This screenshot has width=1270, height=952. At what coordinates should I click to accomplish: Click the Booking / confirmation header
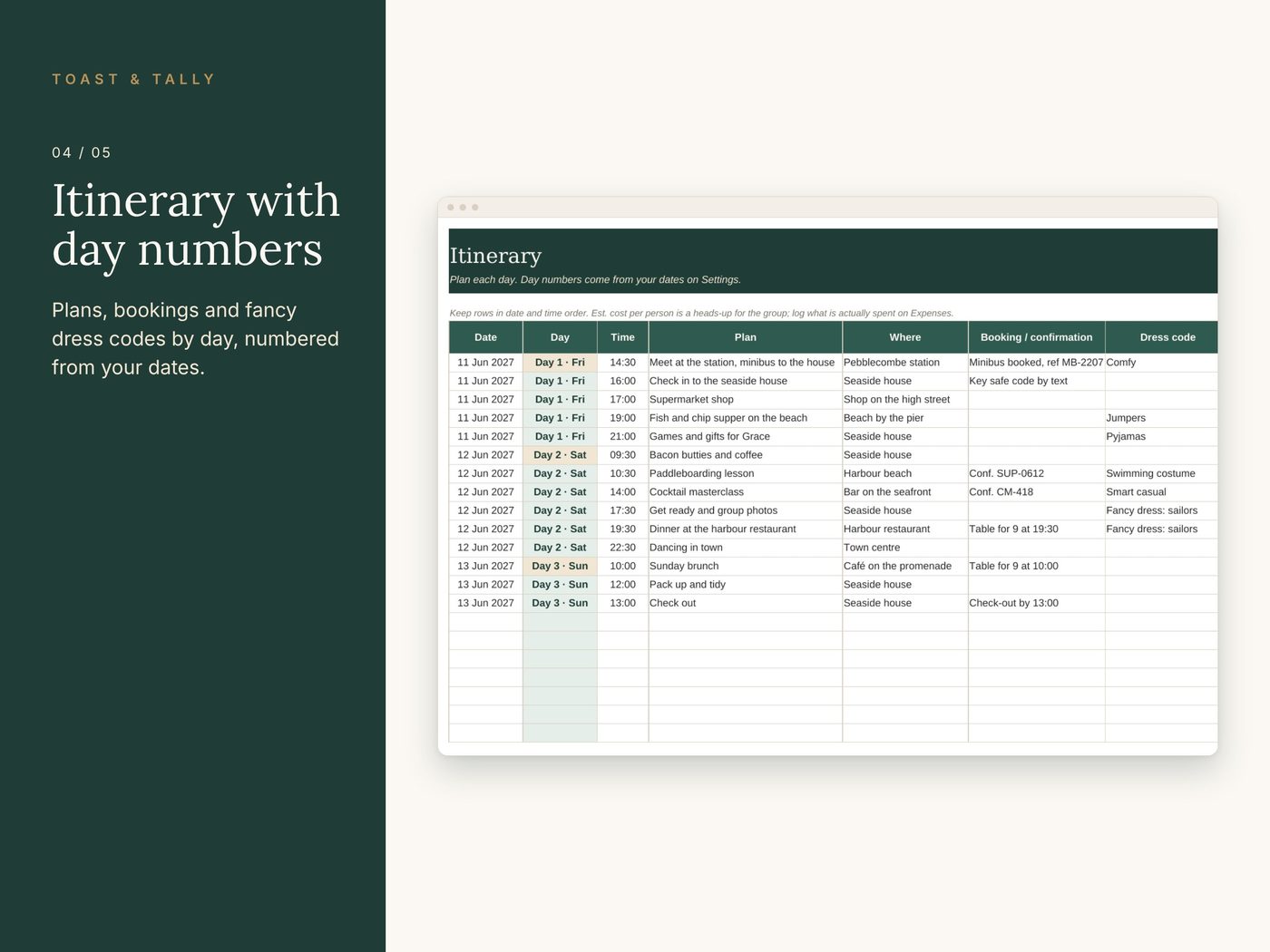click(x=1036, y=337)
